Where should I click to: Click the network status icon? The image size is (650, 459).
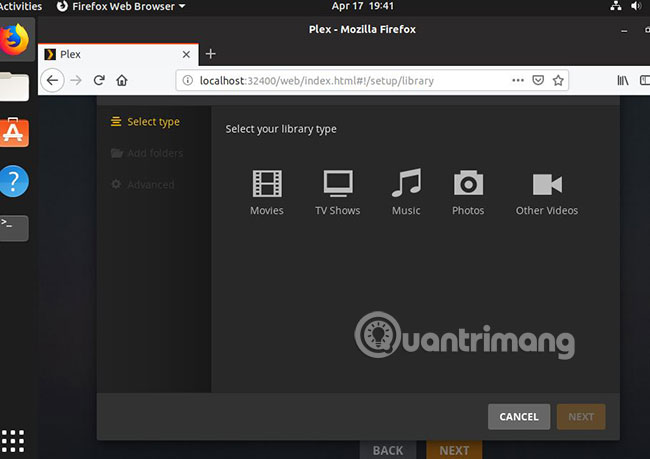(x=616, y=6)
